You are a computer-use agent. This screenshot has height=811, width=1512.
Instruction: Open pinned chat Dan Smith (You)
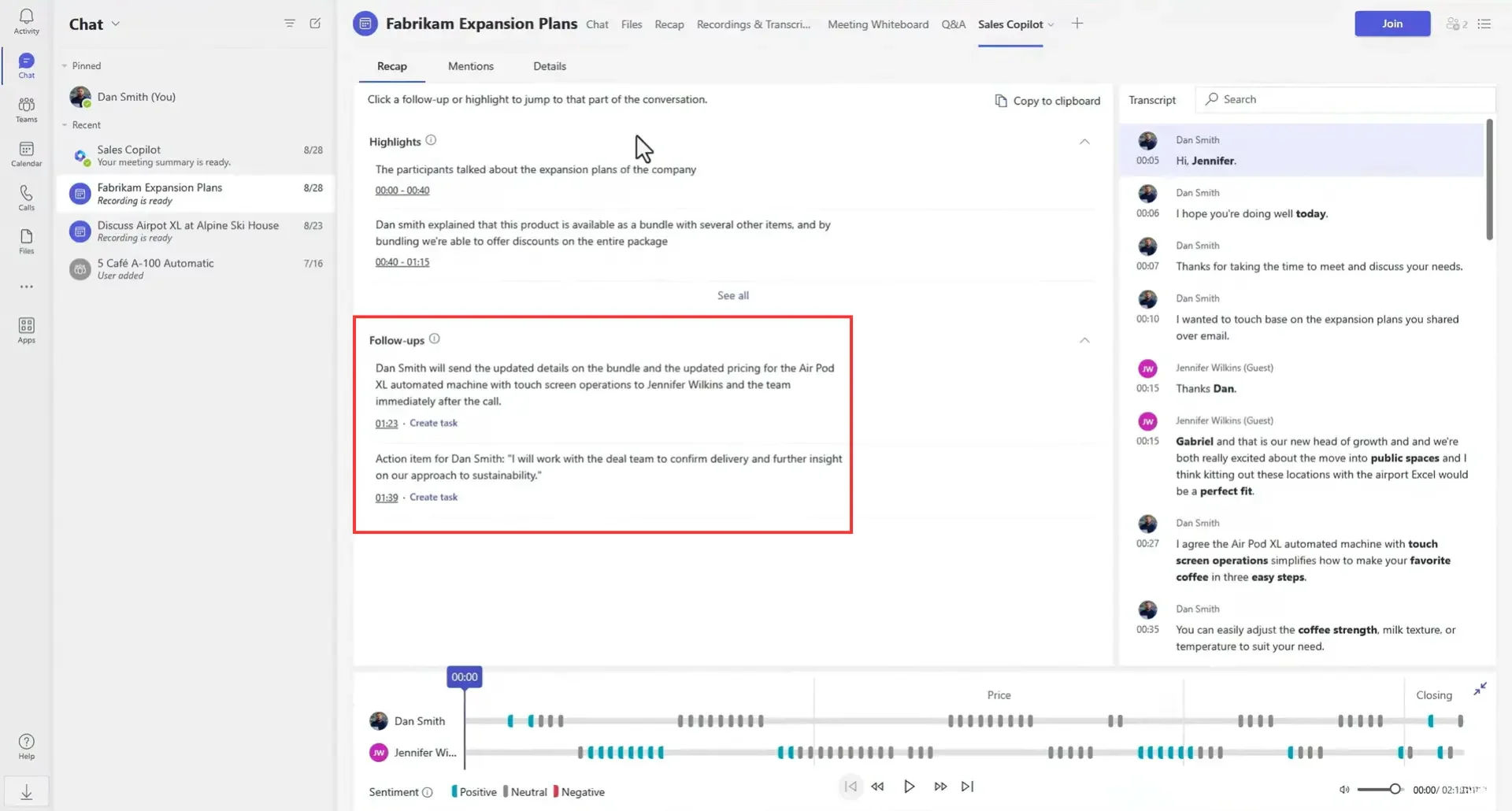coord(195,97)
